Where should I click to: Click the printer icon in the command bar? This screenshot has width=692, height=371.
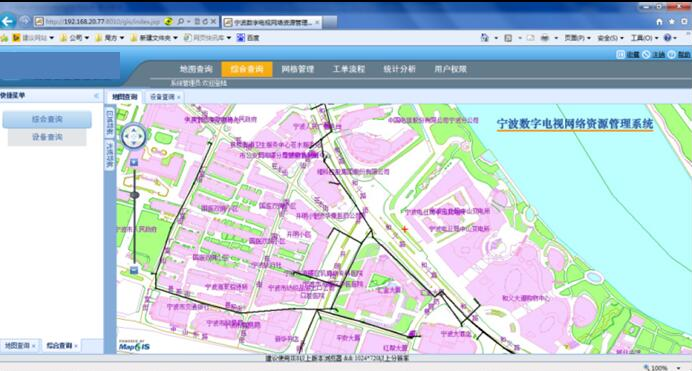click(545, 38)
